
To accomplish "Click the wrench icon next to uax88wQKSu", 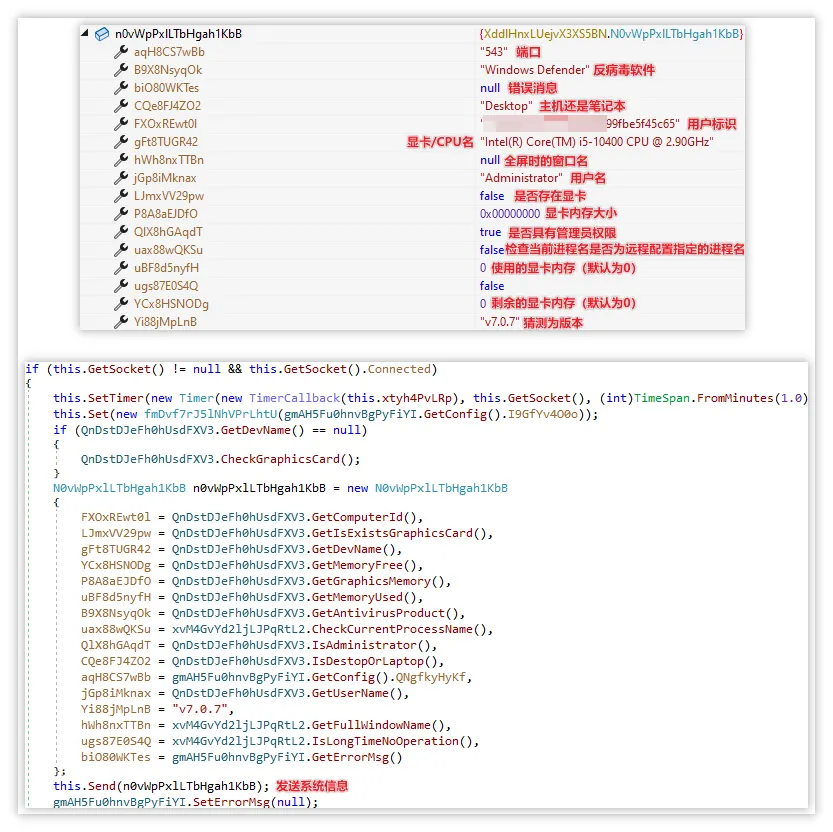I will (x=121, y=250).
